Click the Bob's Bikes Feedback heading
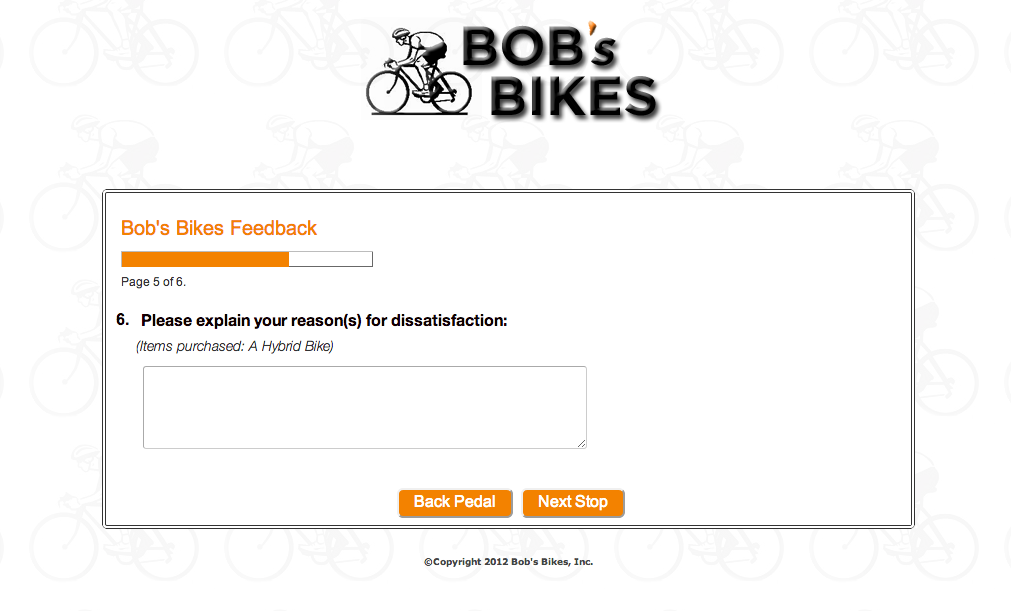The width and height of the screenshot is (1011, 611). pos(219,228)
